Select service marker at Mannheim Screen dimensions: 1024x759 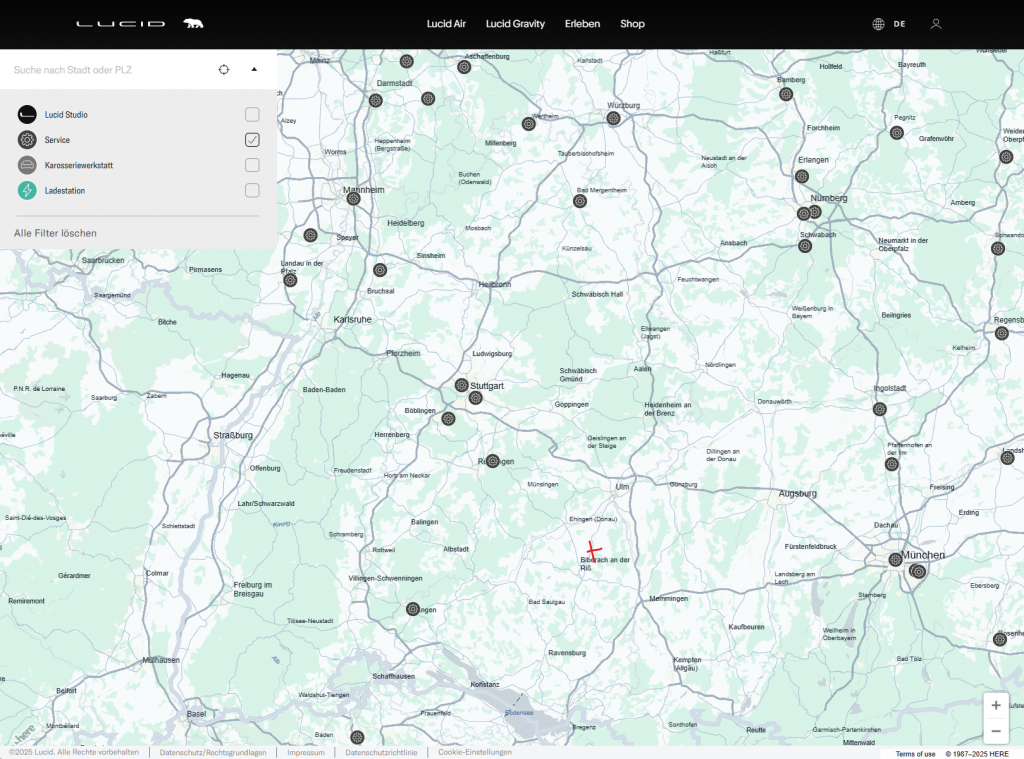coord(353,199)
